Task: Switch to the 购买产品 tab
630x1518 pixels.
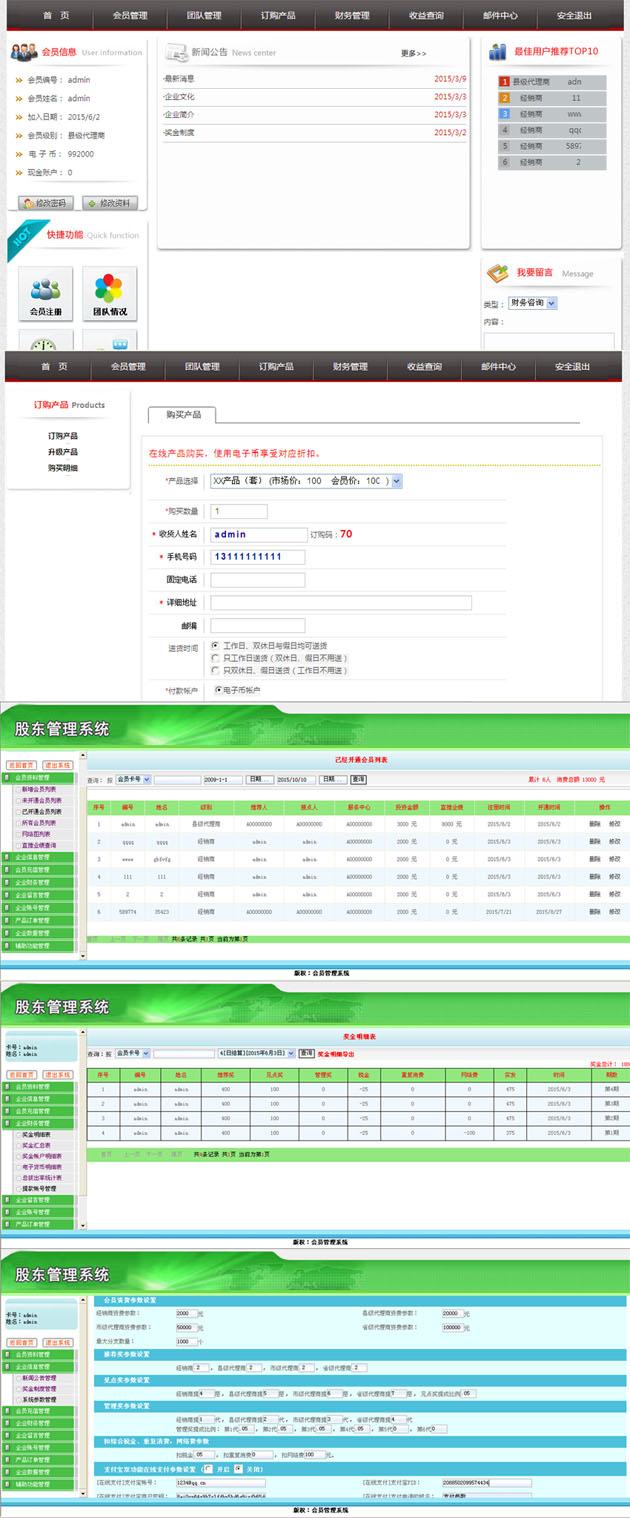Action: pos(182,415)
